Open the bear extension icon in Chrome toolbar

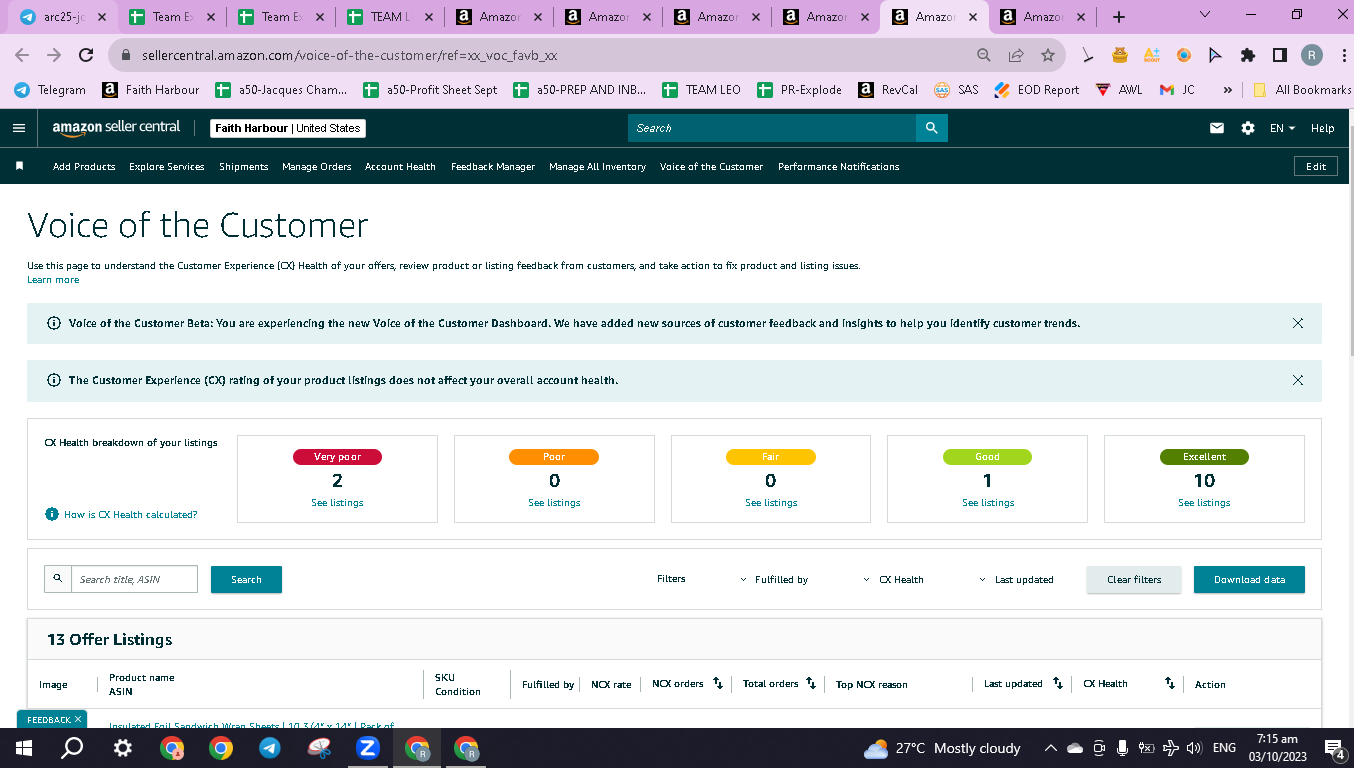(x=1120, y=55)
